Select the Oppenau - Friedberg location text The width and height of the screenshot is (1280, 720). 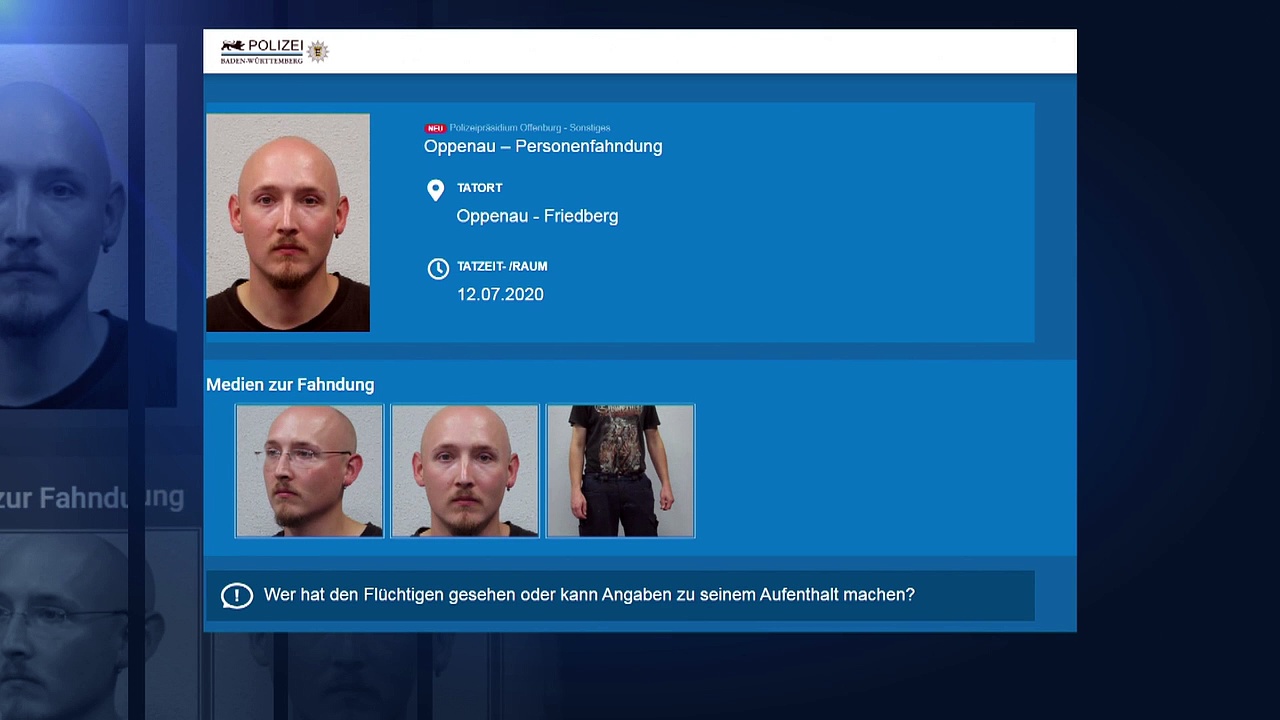tap(537, 216)
